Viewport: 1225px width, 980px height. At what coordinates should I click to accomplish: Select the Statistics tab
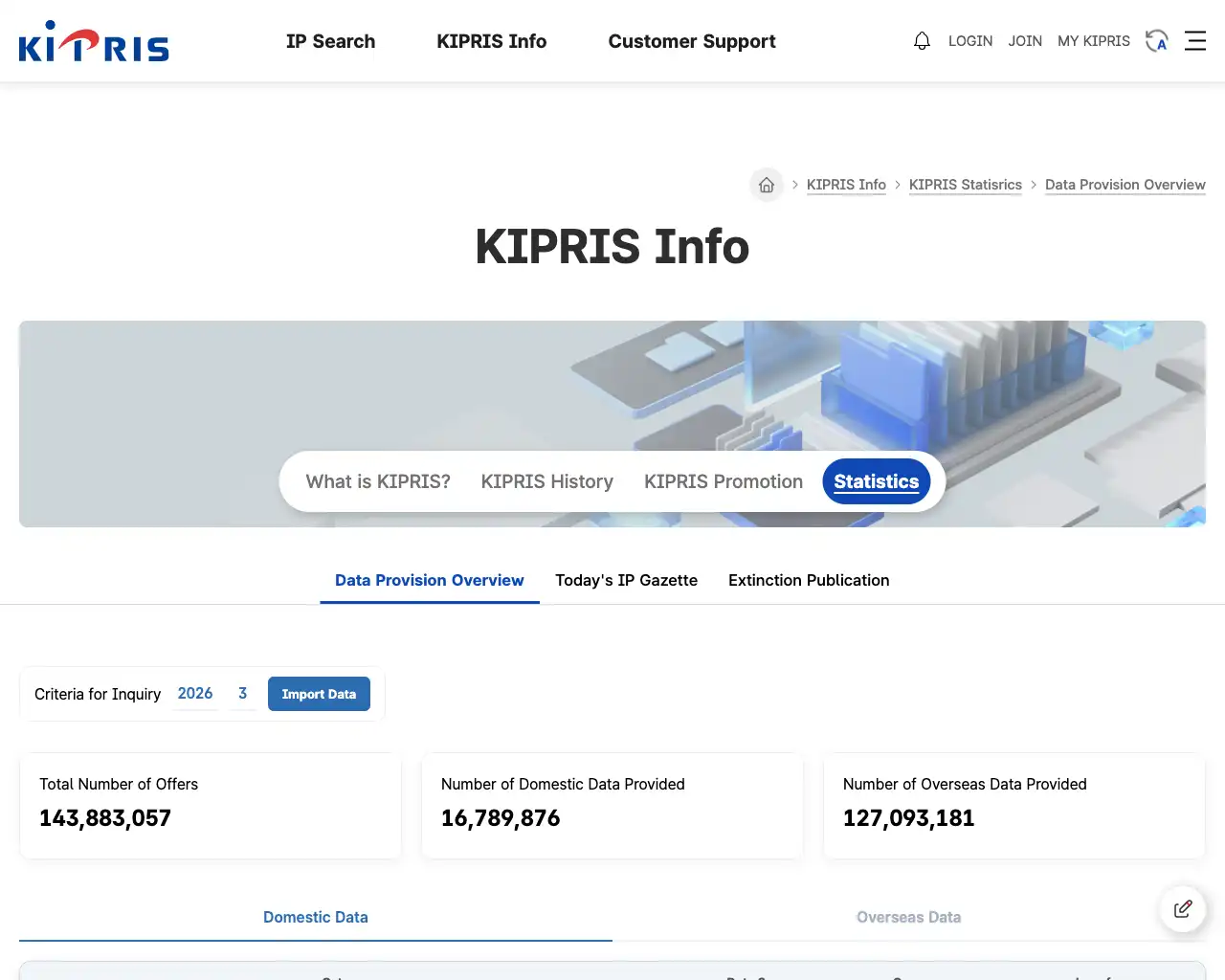tap(877, 481)
